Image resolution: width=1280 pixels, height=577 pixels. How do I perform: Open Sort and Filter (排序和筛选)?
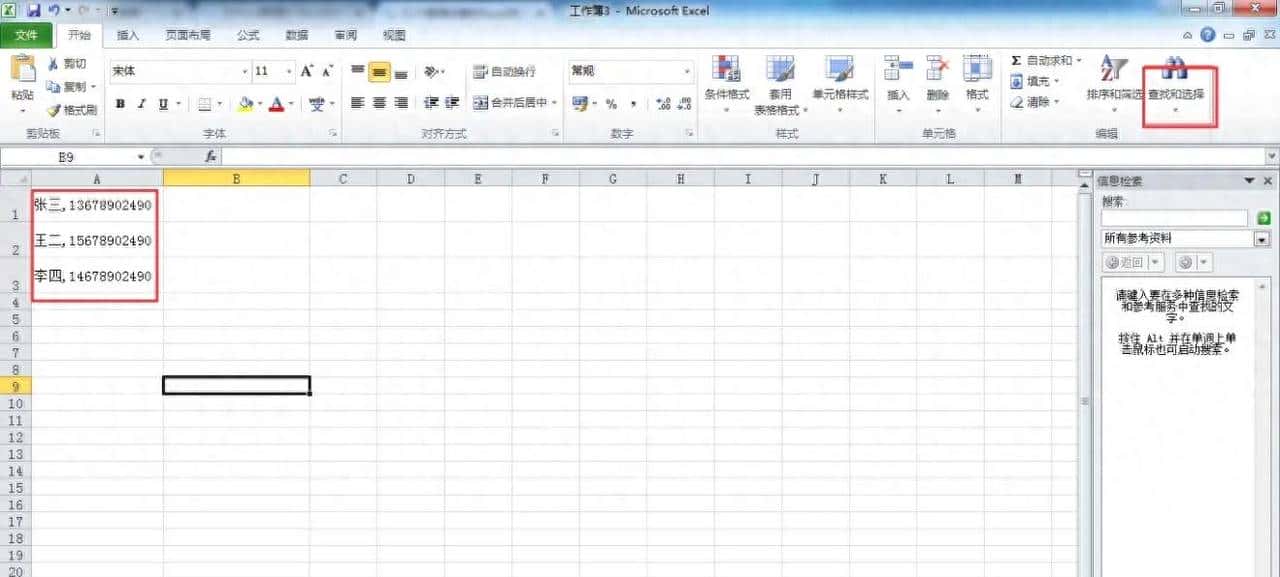point(1114,82)
